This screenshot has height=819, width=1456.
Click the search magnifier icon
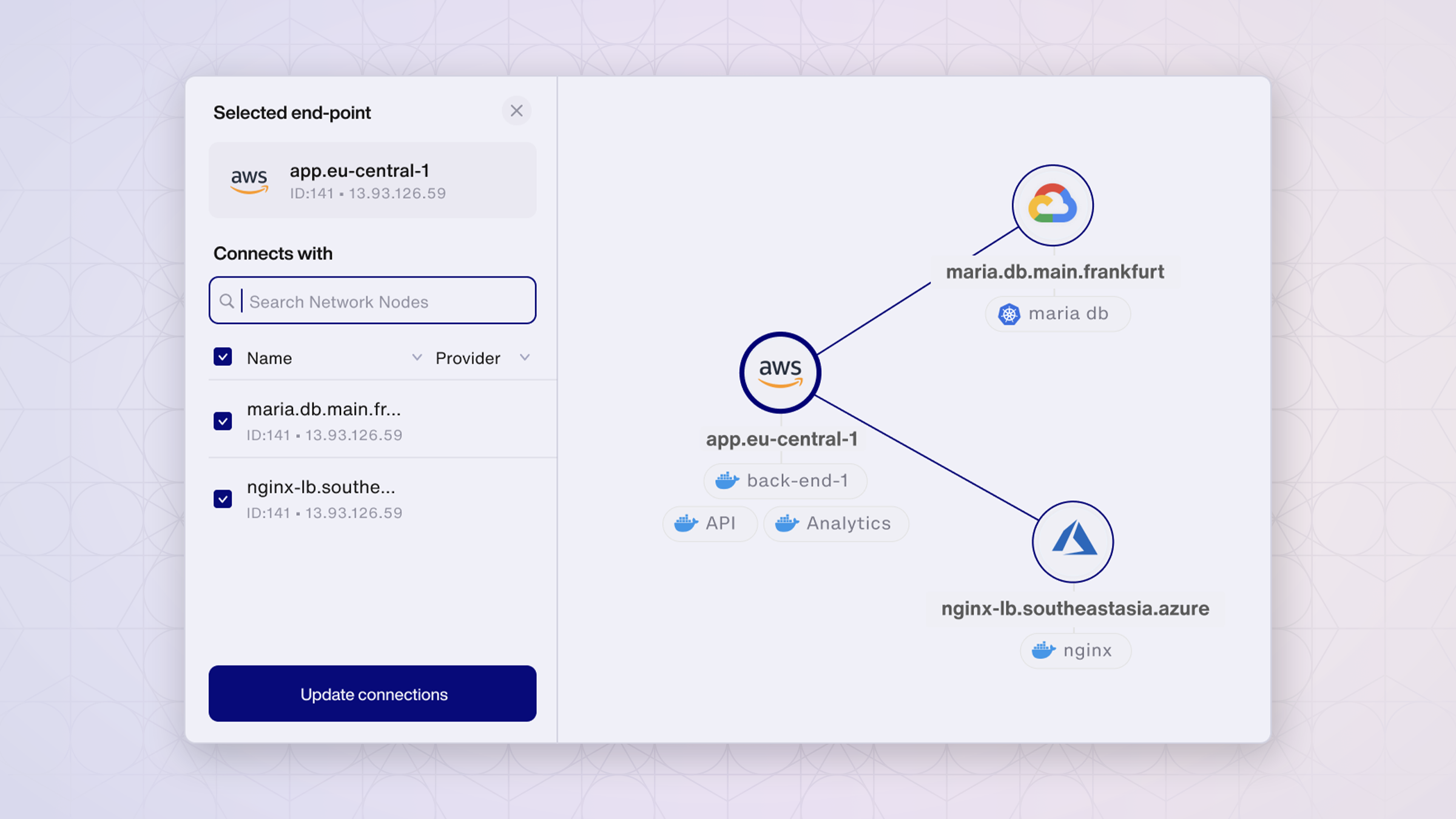point(227,301)
